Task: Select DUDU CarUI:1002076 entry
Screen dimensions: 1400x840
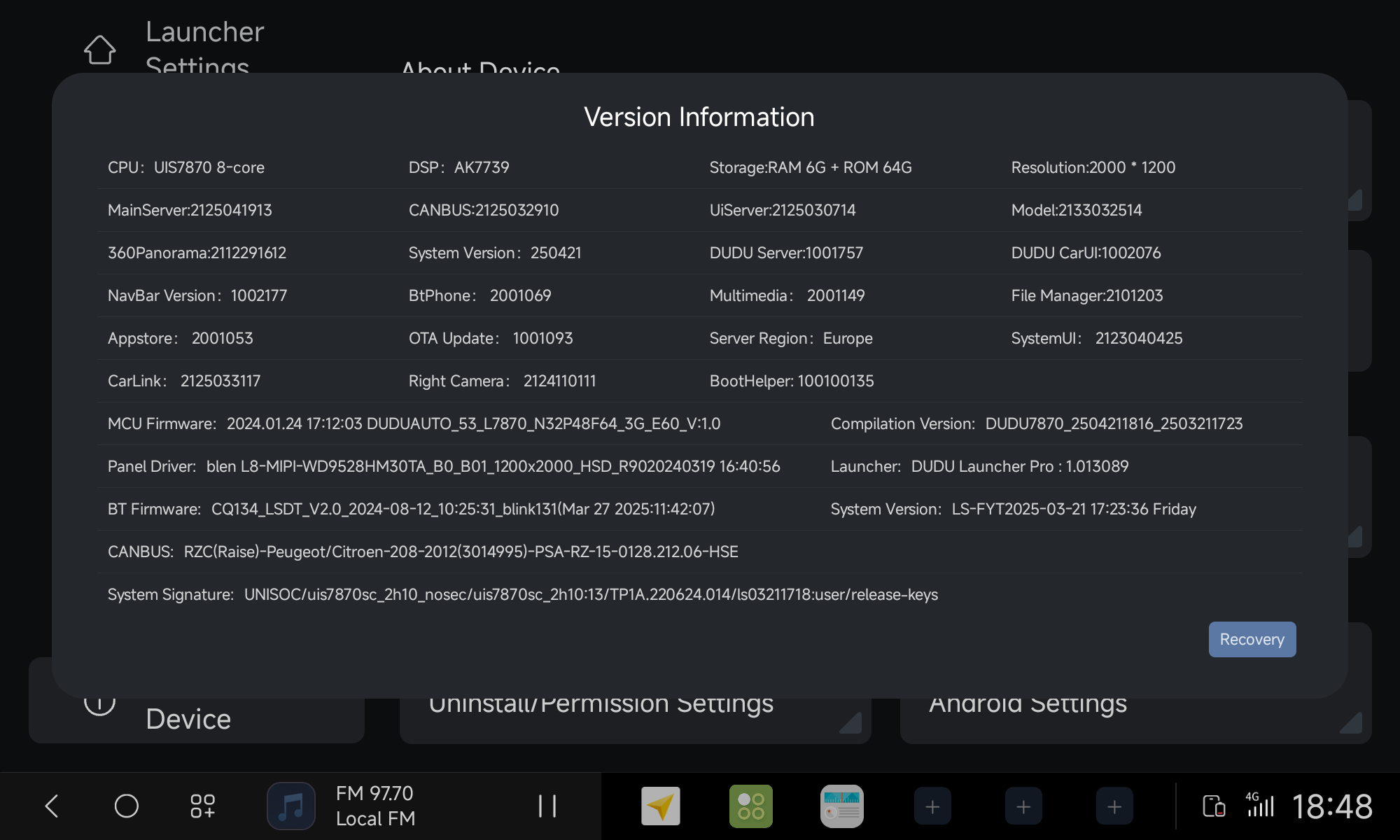Action: pos(1086,253)
